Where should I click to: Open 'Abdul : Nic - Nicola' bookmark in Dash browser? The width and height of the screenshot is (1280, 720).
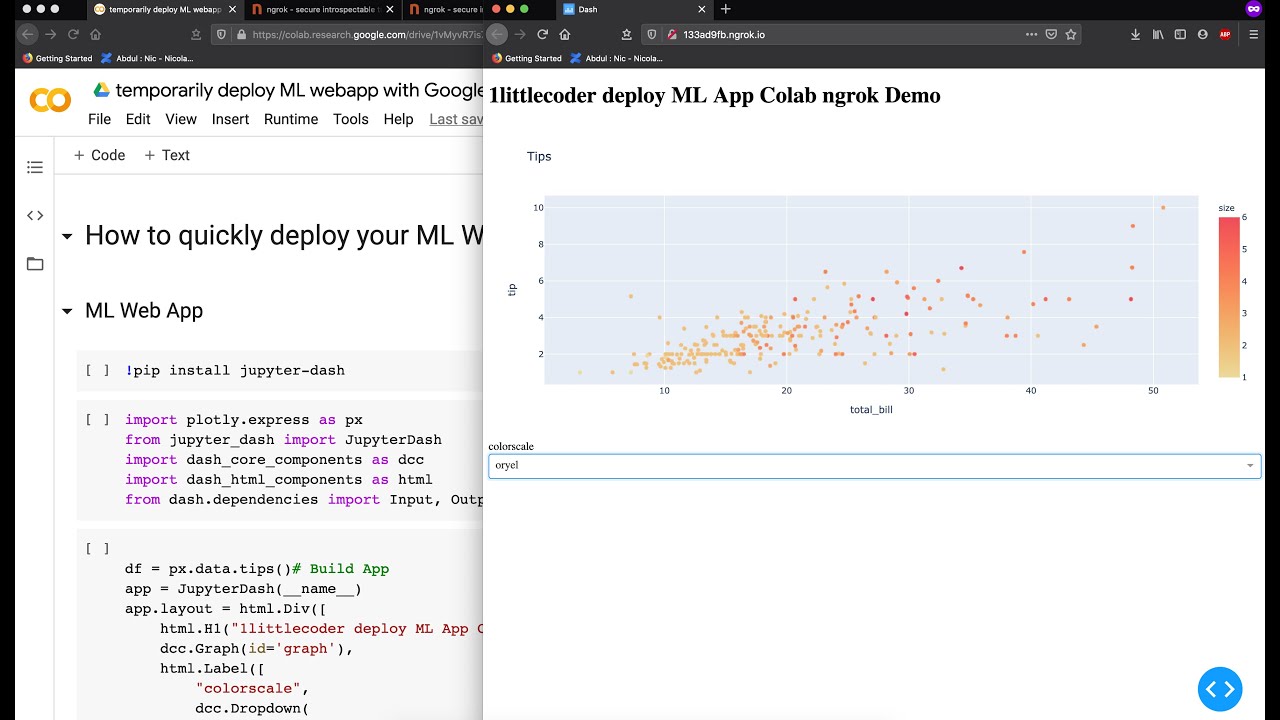click(617, 58)
